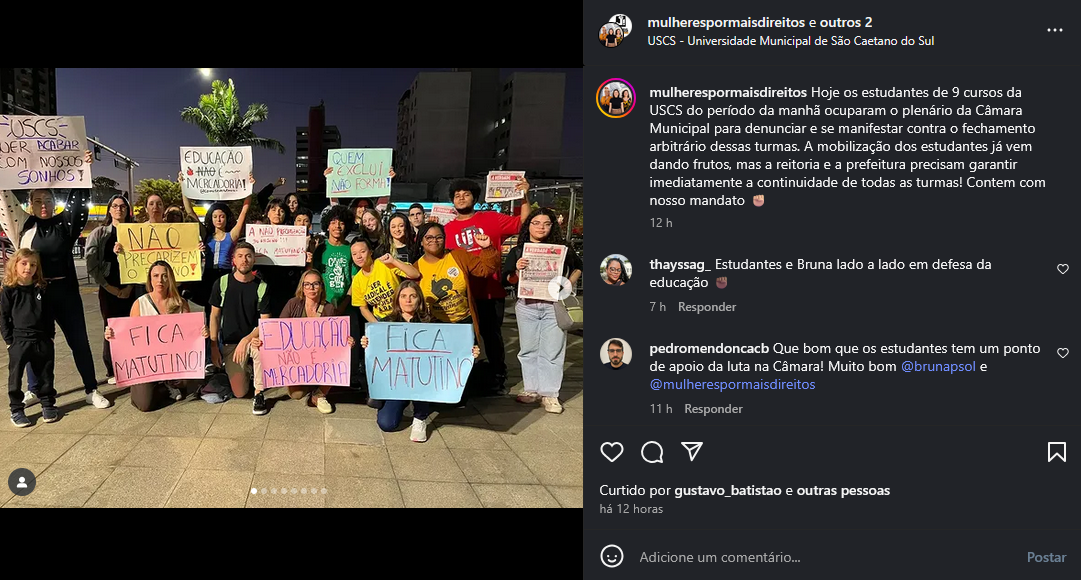Viewport: 1081px width, 580px height.
Task: Open the comment bubble icon
Action: point(651,452)
